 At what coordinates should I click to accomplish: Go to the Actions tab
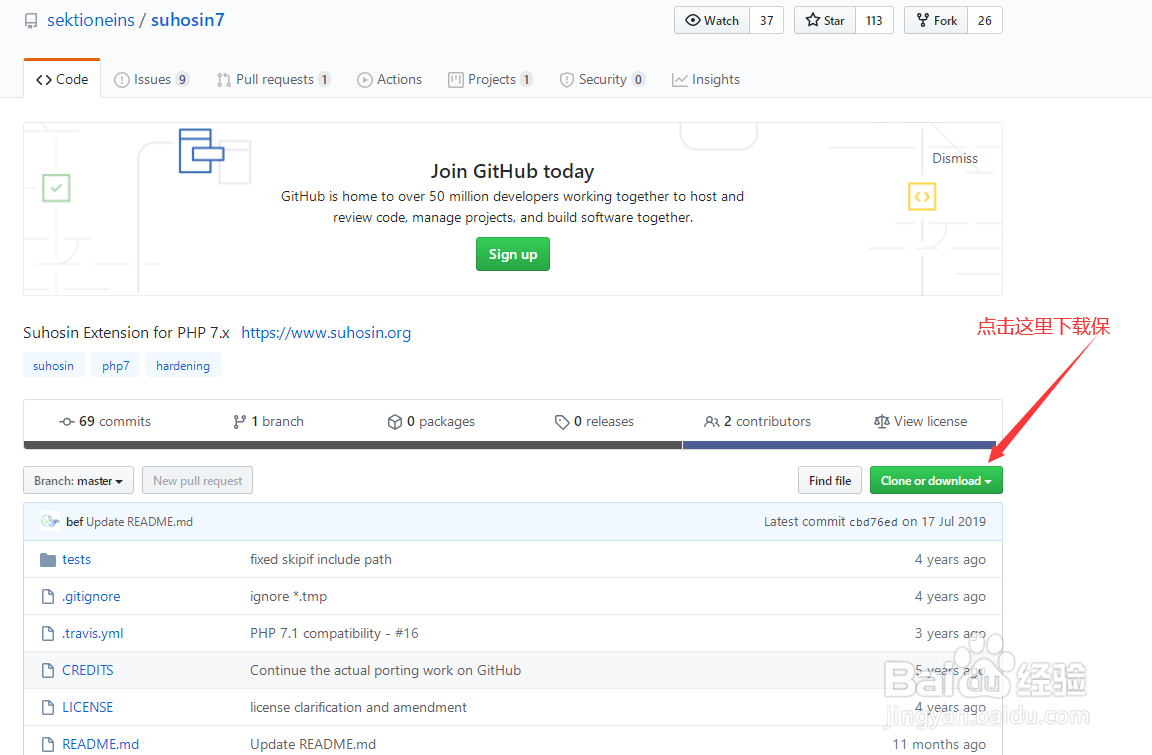coord(389,79)
